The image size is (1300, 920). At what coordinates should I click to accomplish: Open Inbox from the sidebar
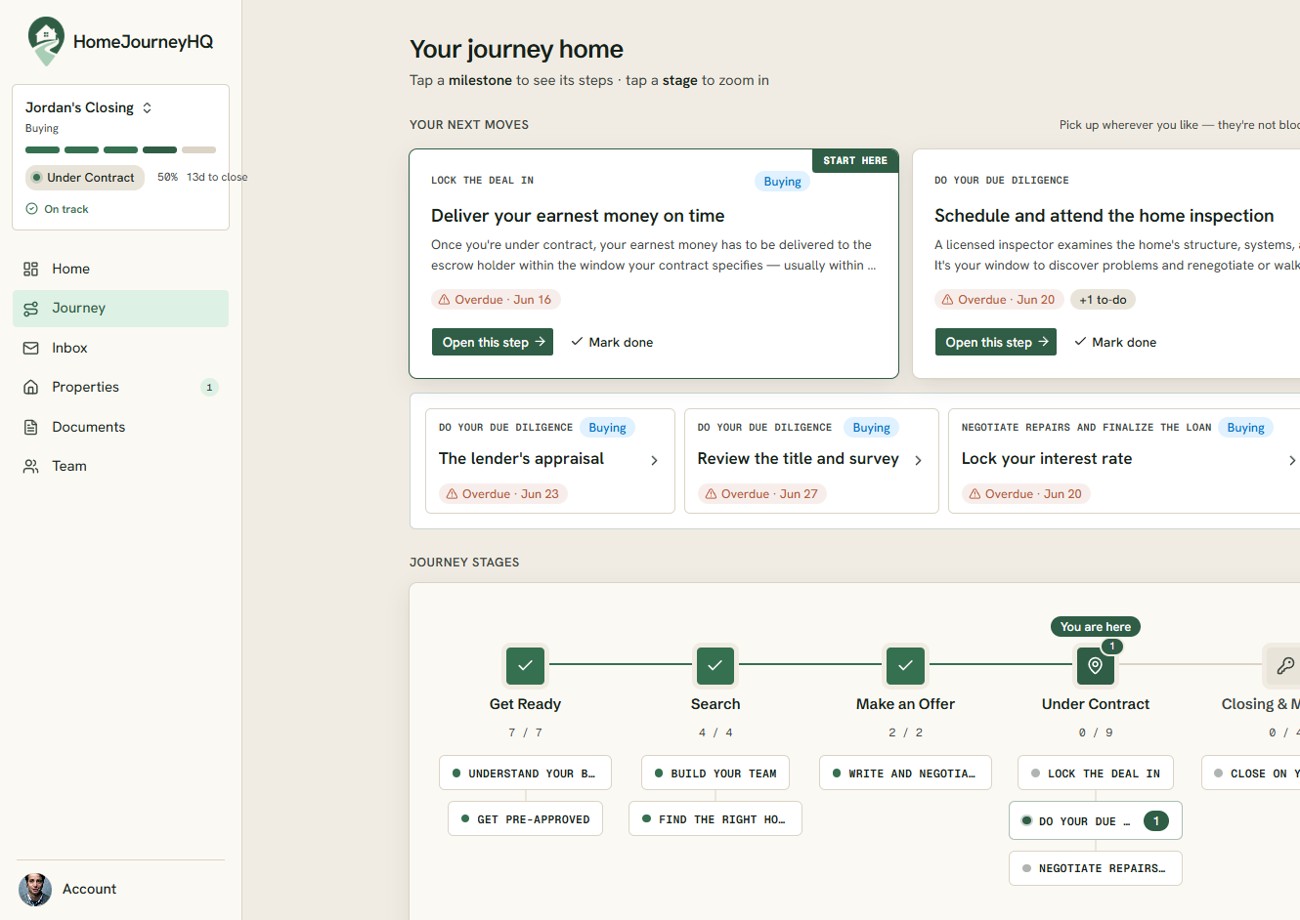coord(120,348)
